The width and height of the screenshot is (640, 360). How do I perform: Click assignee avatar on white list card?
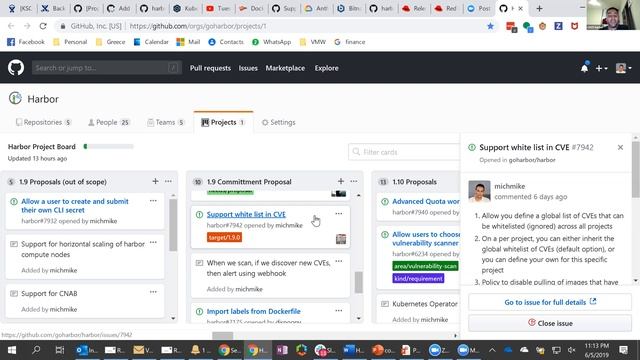341,239
